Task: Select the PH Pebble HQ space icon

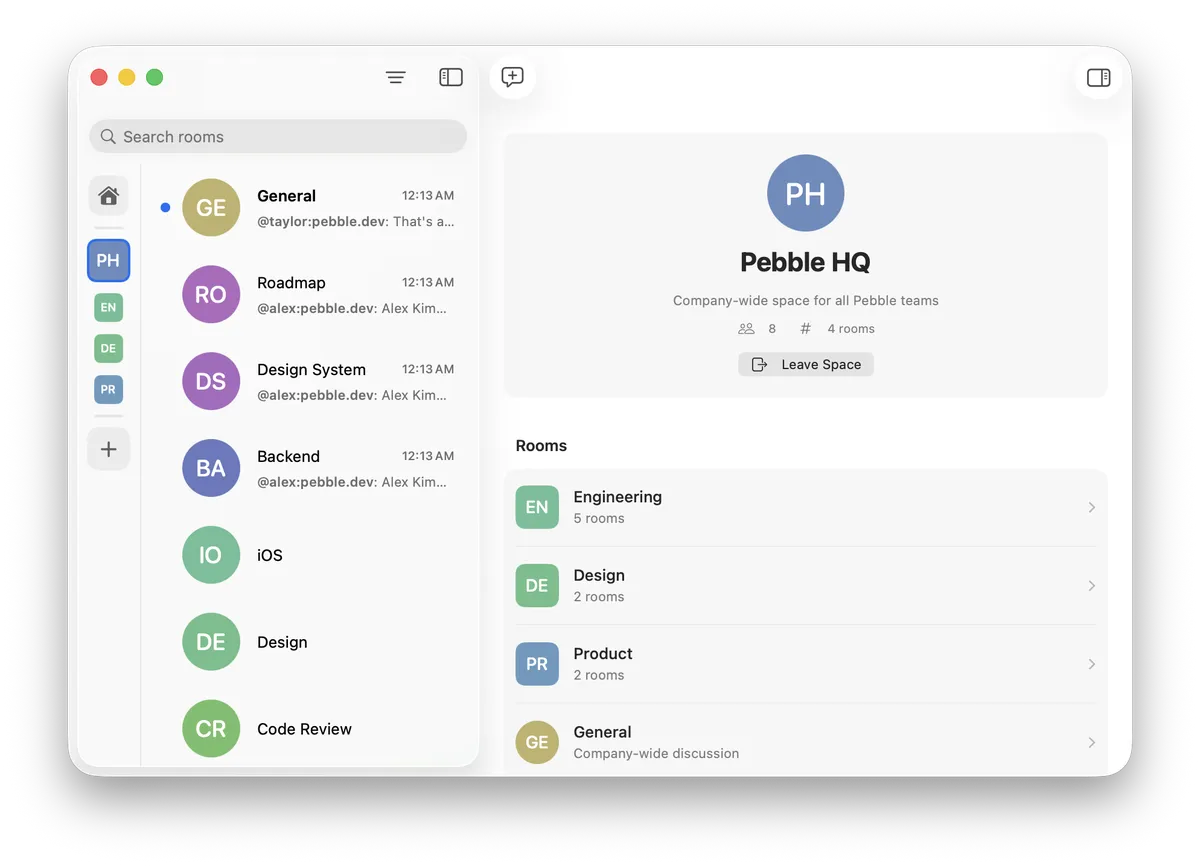Action: tap(109, 261)
